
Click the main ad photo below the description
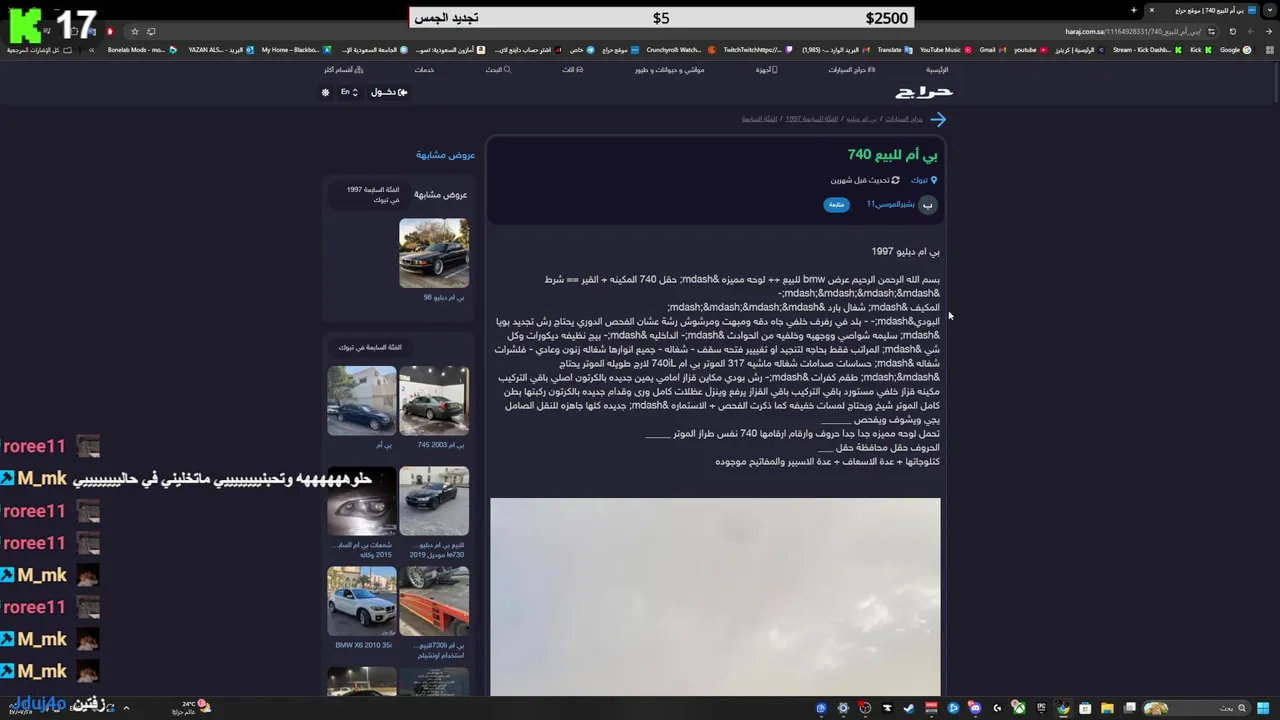715,596
